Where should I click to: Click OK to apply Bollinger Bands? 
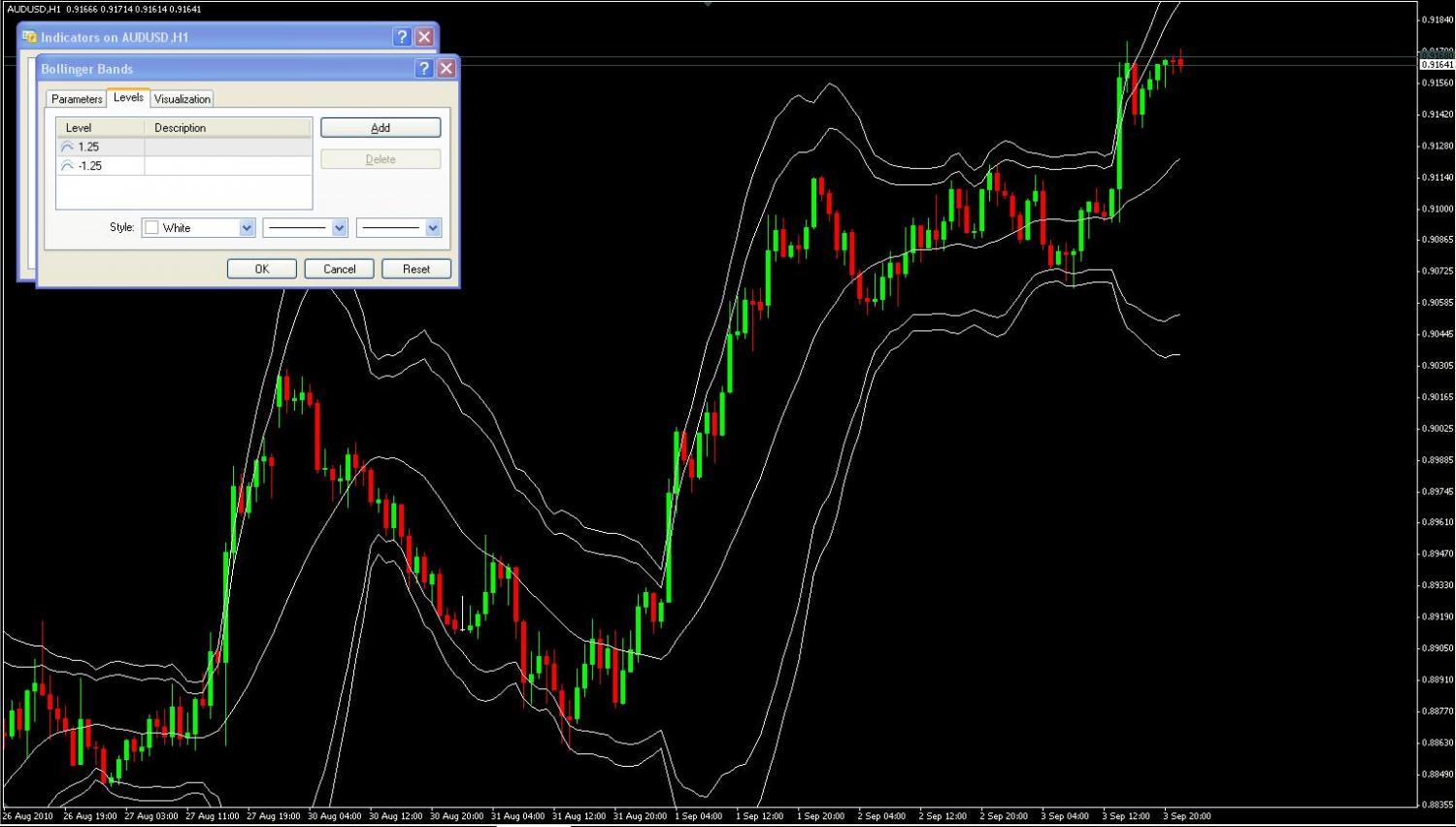click(x=262, y=269)
